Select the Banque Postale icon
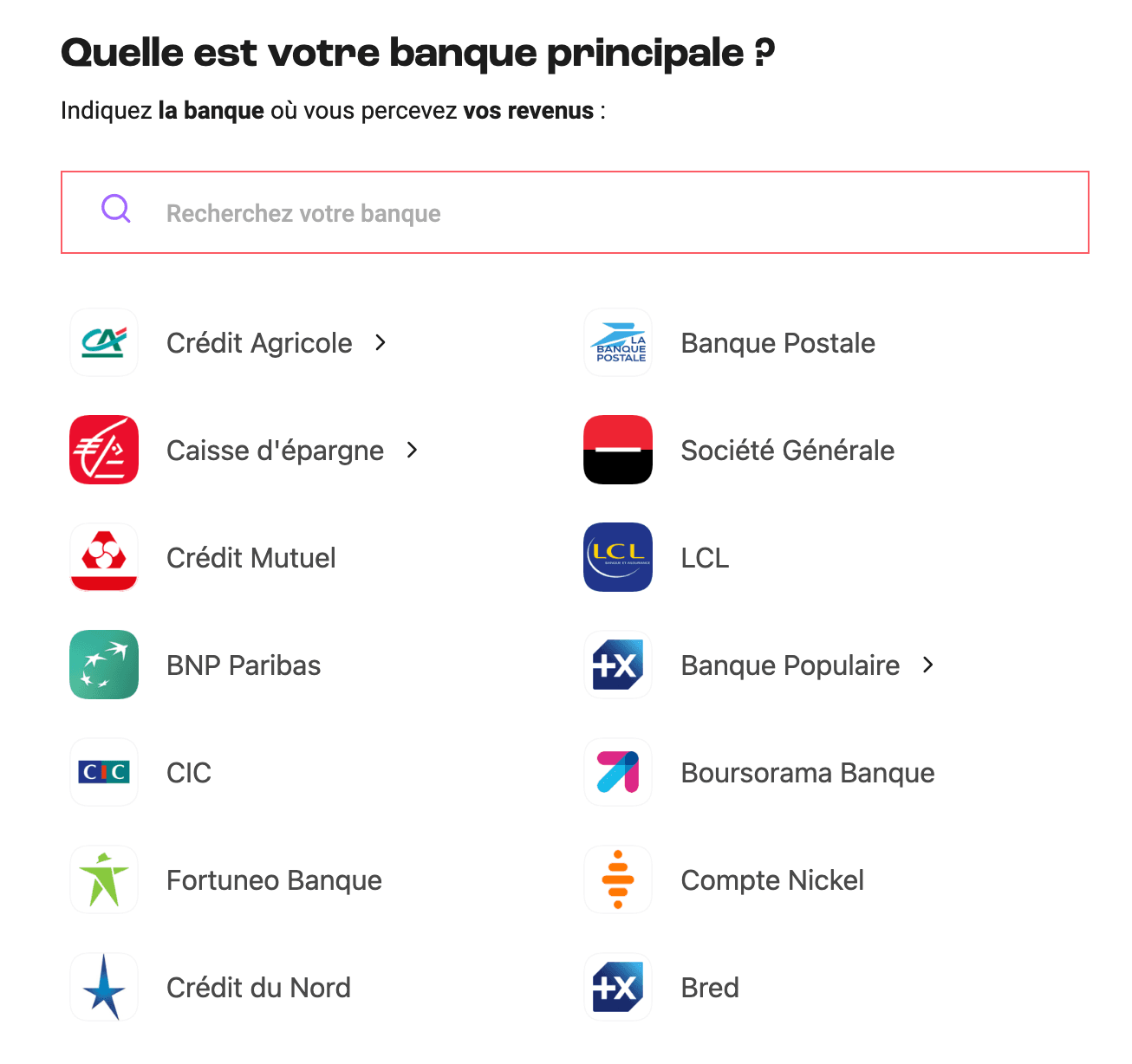 click(617, 342)
